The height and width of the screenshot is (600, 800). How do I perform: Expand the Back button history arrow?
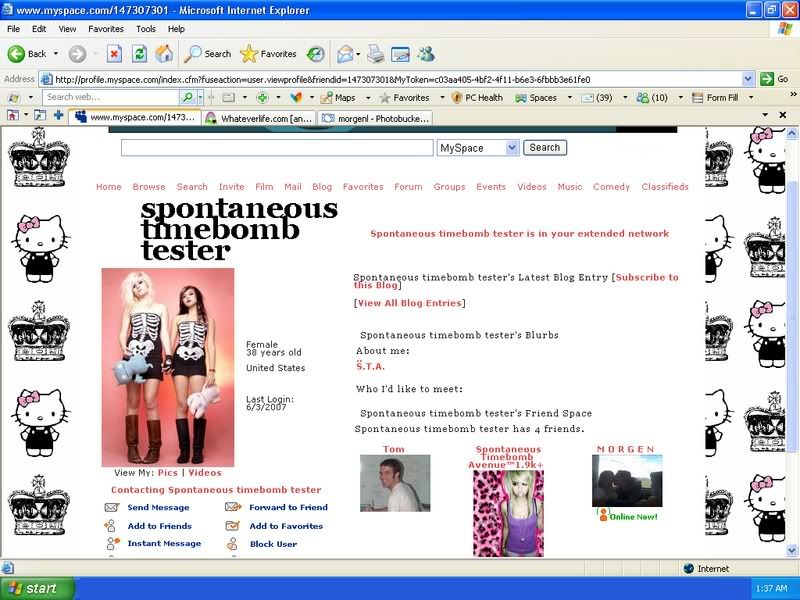pos(56,54)
